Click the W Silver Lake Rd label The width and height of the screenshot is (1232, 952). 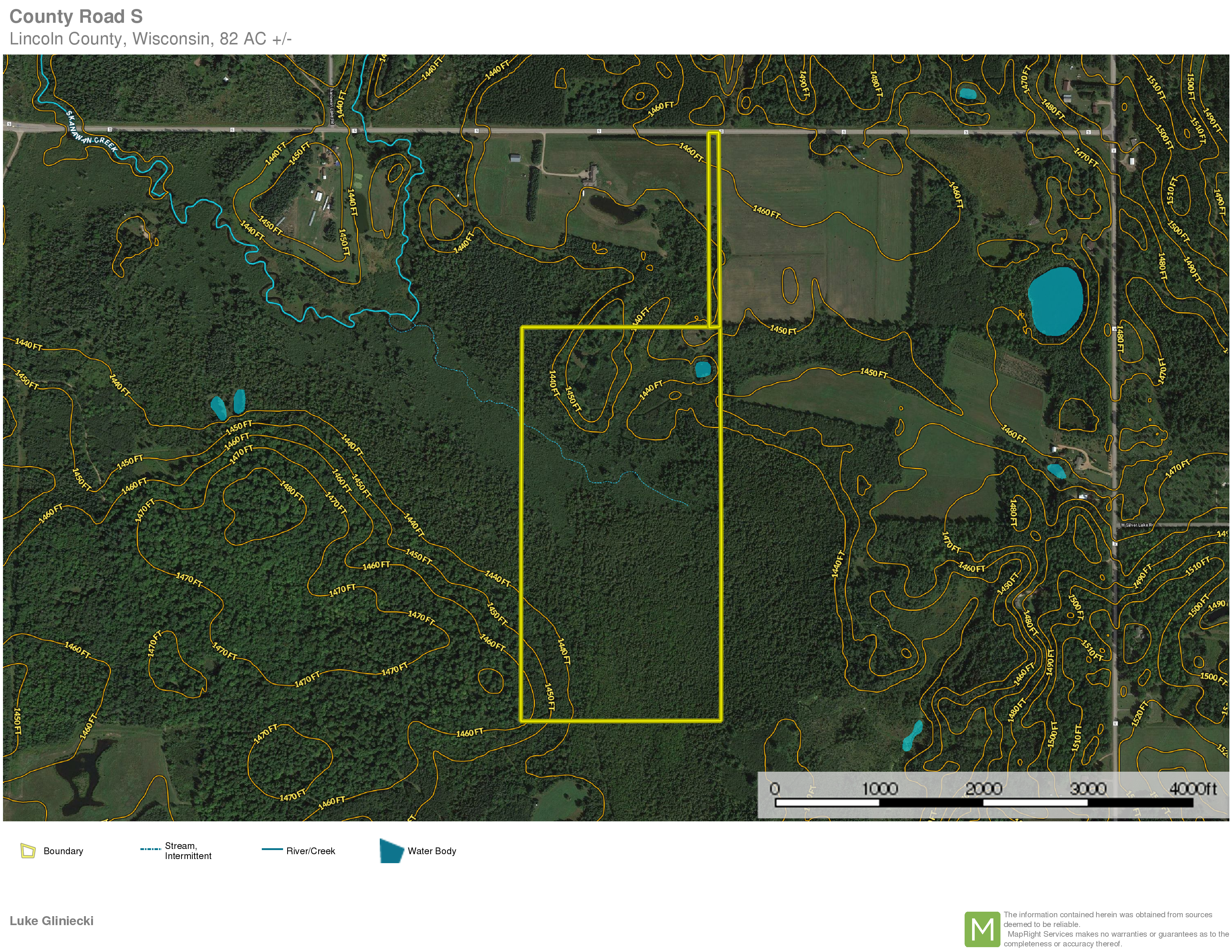coord(1137,525)
